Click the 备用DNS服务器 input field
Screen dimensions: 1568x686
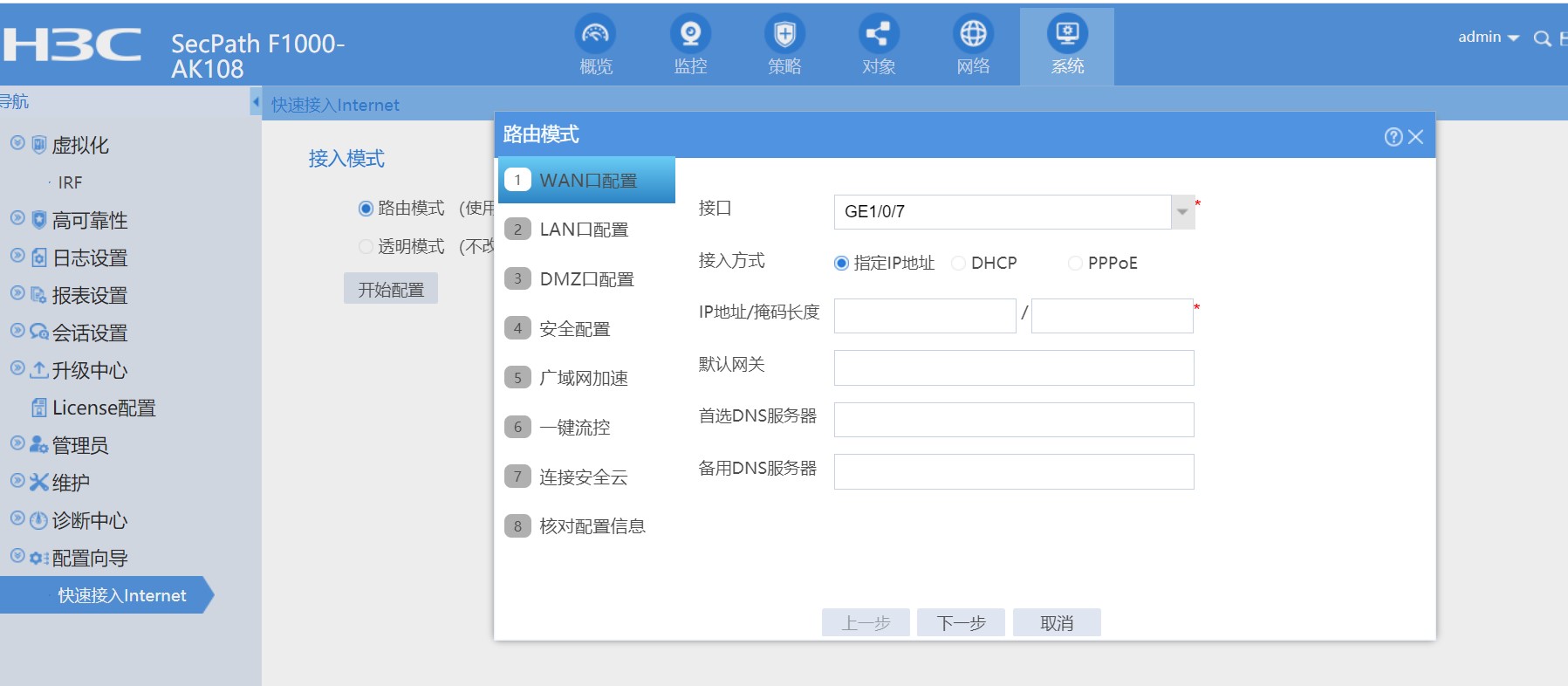[x=1014, y=472]
